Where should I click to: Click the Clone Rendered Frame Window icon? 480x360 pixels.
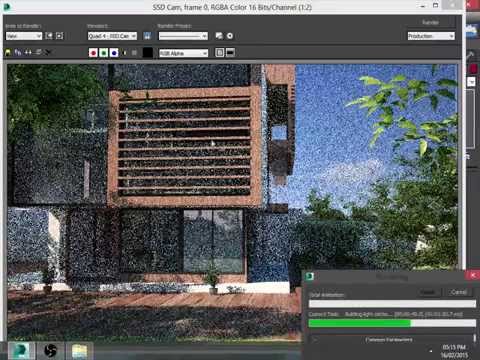tap(28, 52)
